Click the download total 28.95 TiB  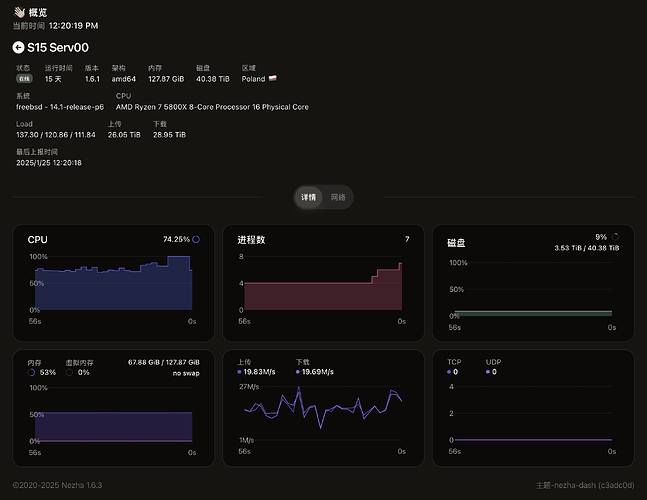point(170,135)
